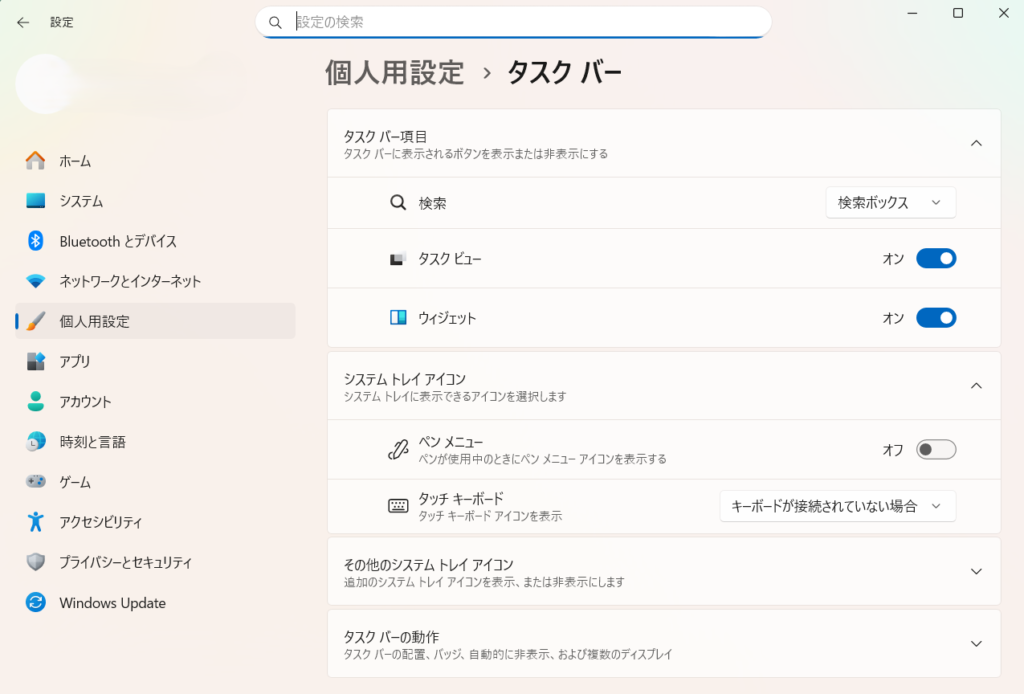Screen dimensions: 1024x694
Task: Click the 設定の検索 search field
Action: pyautogui.click(x=520, y=22)
